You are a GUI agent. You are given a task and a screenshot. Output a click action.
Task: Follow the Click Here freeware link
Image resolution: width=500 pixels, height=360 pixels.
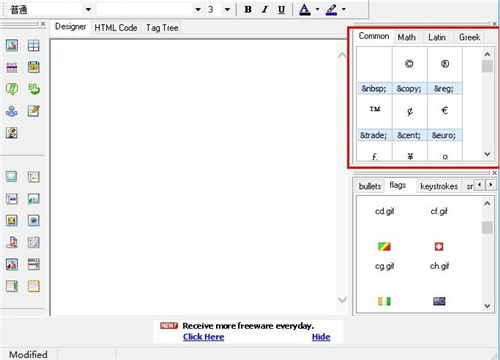coord(203,337)
